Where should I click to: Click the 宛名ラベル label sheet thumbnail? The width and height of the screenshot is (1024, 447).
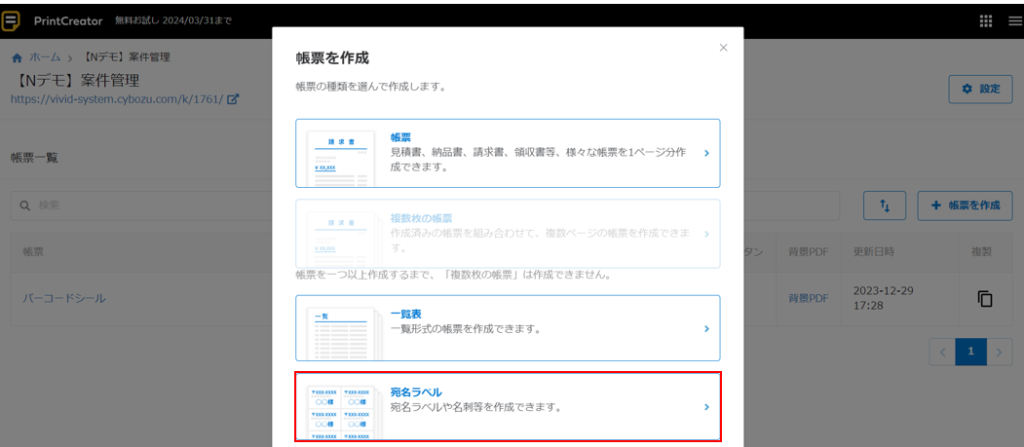click(344, 412)
